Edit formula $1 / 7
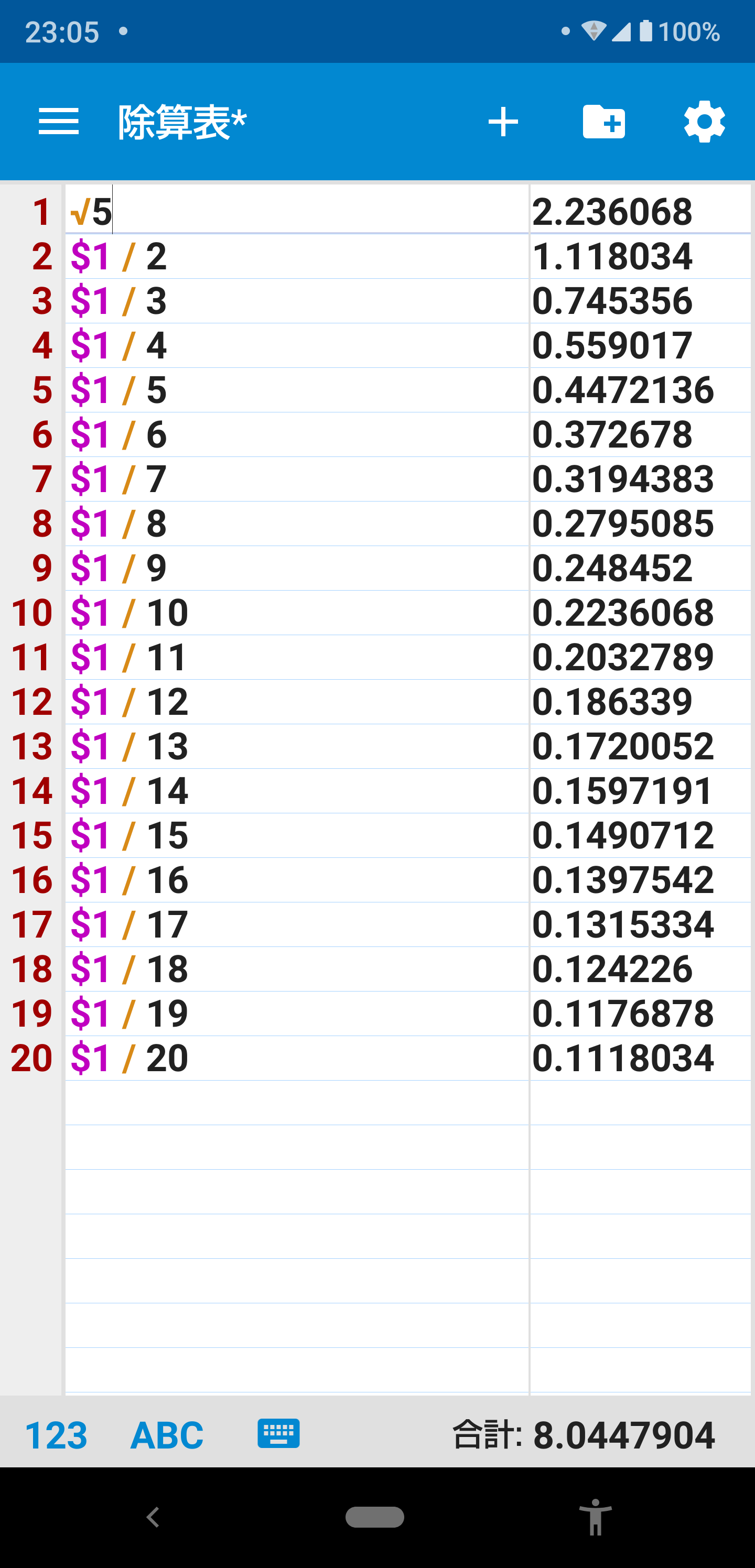 point(297,478)
